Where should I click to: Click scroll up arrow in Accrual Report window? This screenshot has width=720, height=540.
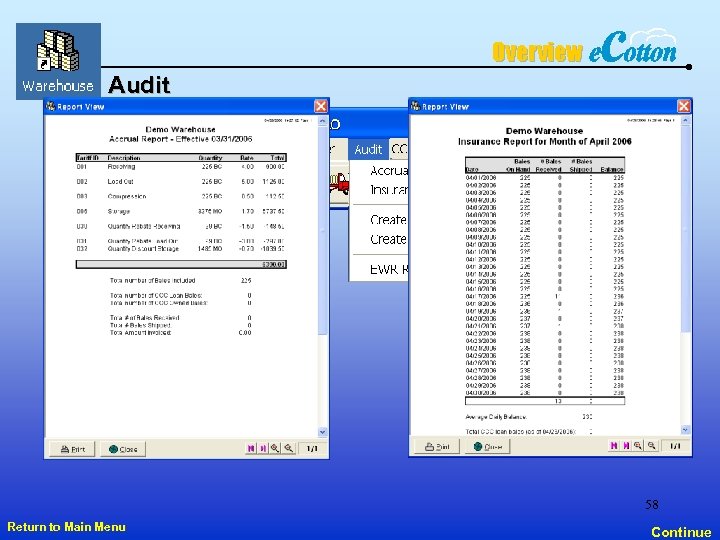click(x=322, y=121)
